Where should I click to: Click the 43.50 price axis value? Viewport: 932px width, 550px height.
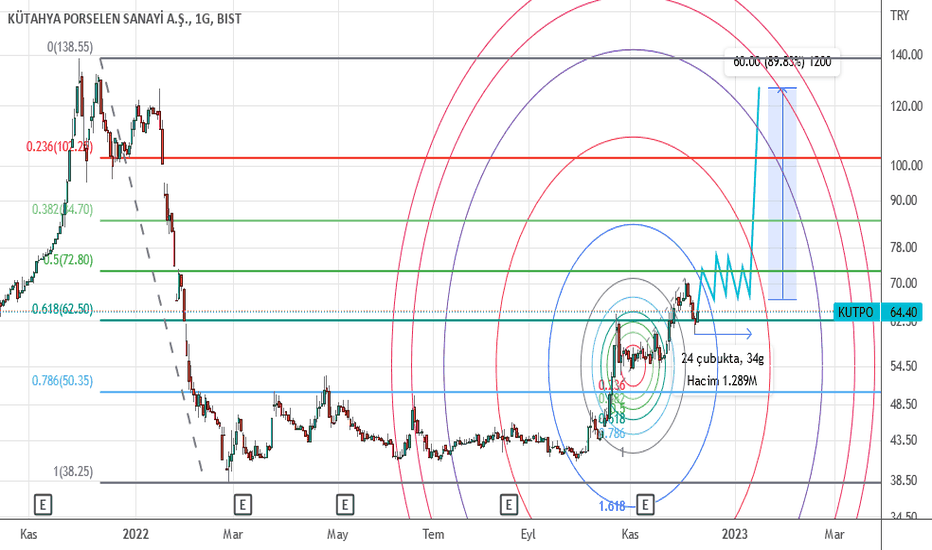tap(903, 440)
